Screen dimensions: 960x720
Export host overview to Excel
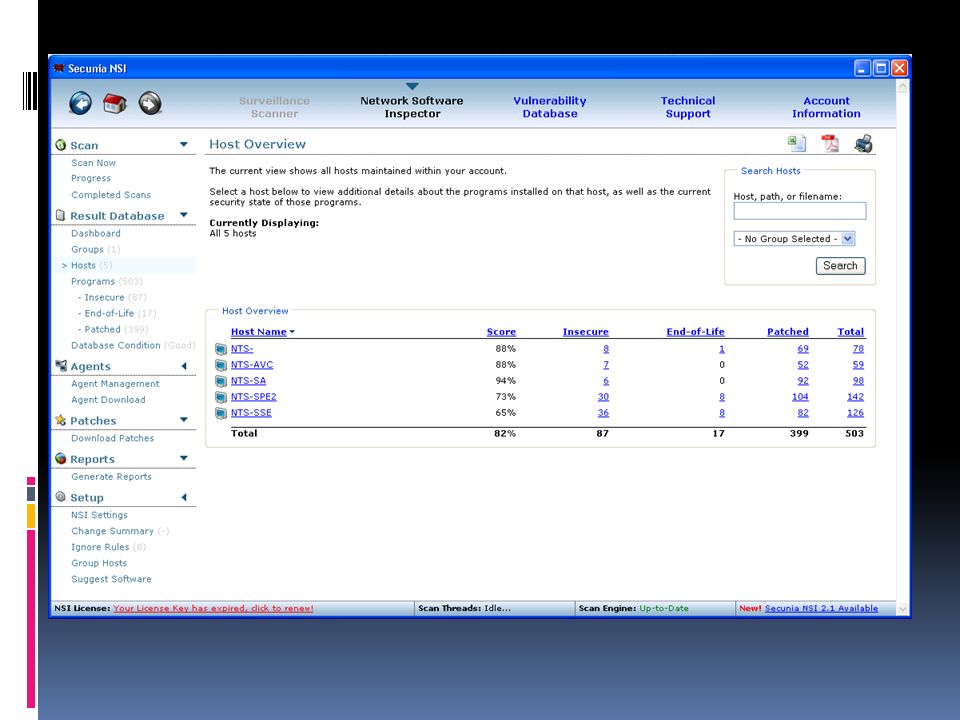pyautogui.click(x=797, y=144)
